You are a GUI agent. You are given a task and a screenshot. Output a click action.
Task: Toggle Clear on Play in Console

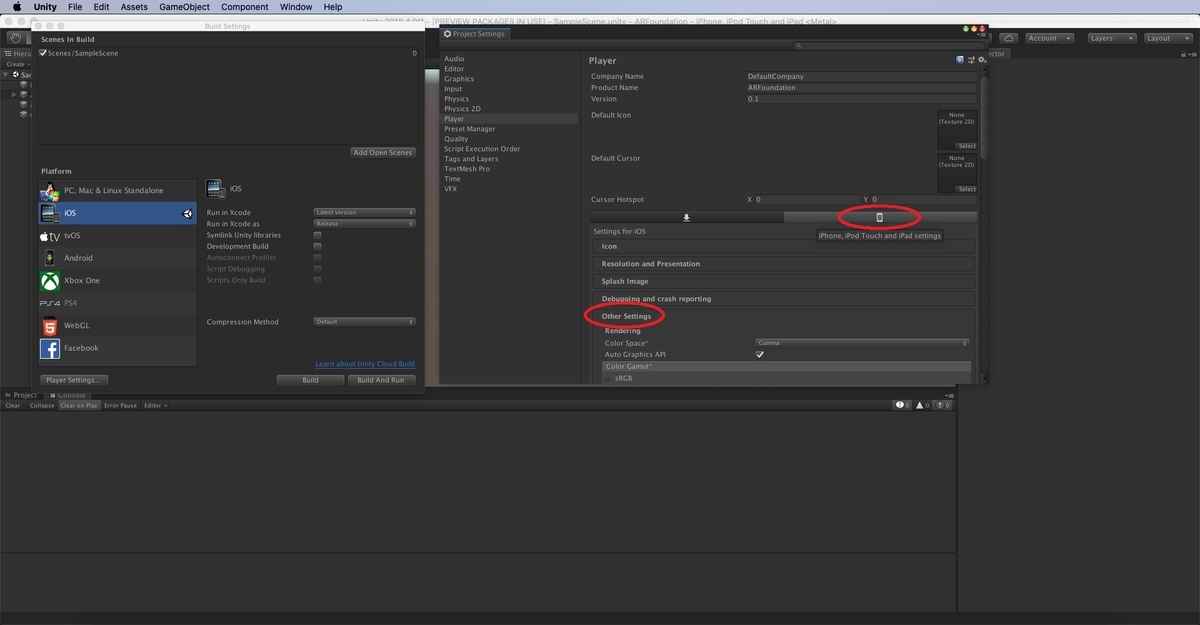point(79,405)
